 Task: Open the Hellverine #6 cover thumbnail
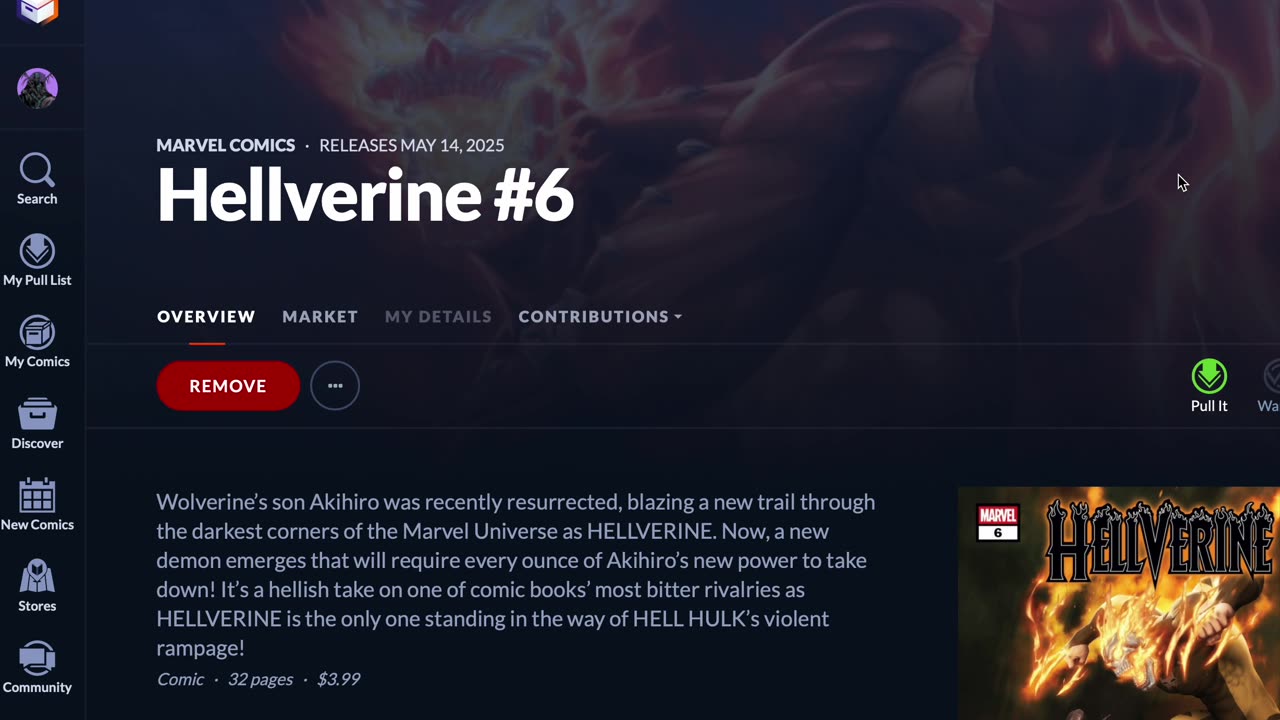(1119, 603)
